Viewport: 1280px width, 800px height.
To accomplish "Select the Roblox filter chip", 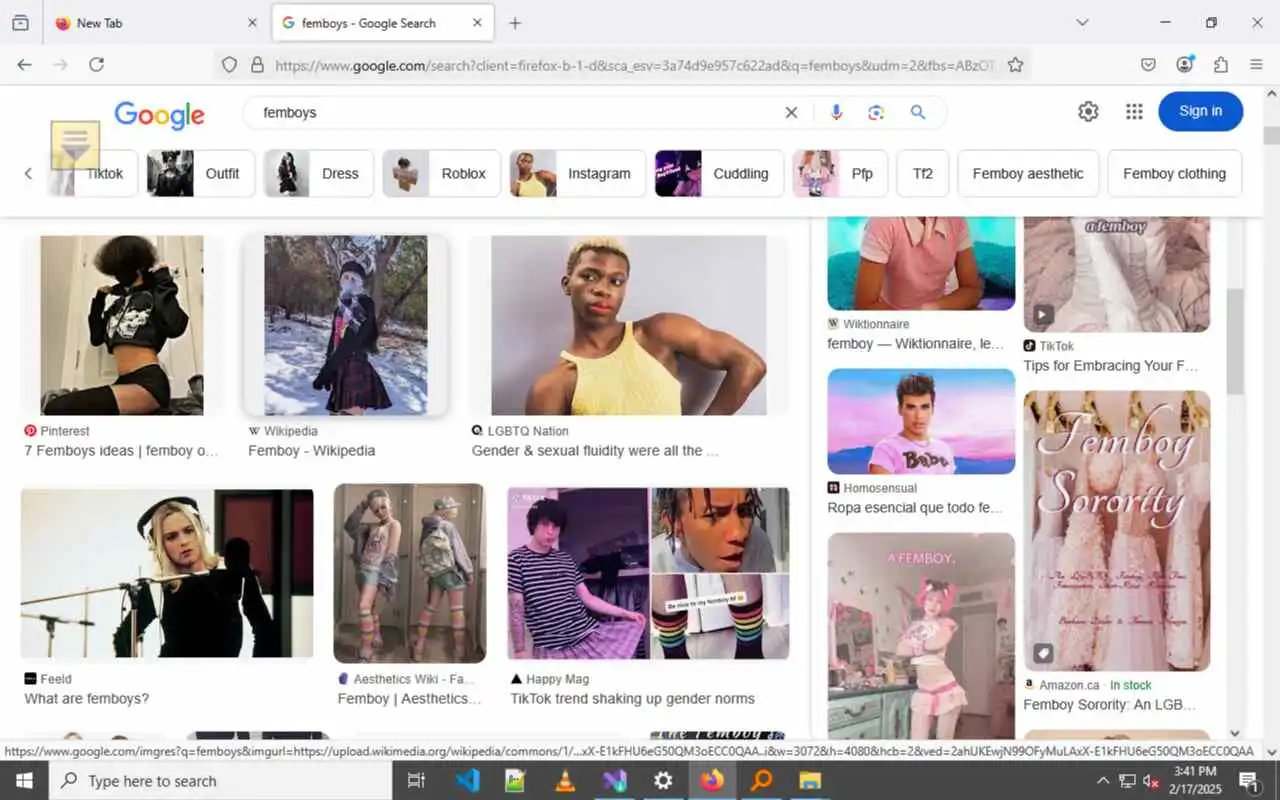I will pyautogui.click(x=441, y=174).
